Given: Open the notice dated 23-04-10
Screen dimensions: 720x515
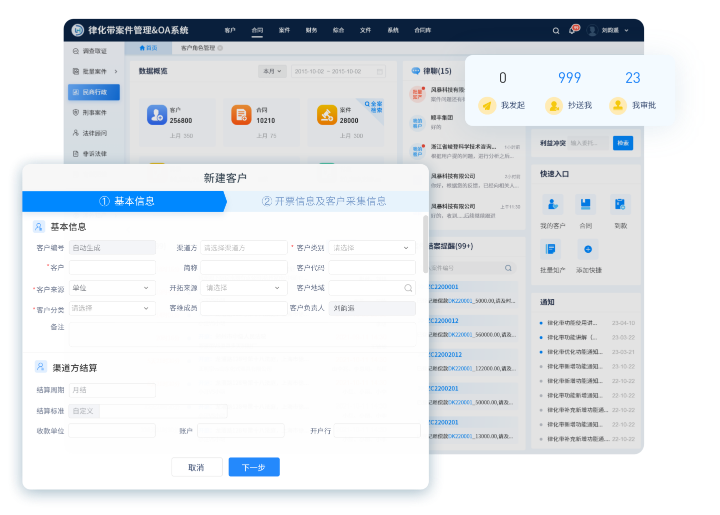Looking at the screenshot, I should (x=587, y=323).
